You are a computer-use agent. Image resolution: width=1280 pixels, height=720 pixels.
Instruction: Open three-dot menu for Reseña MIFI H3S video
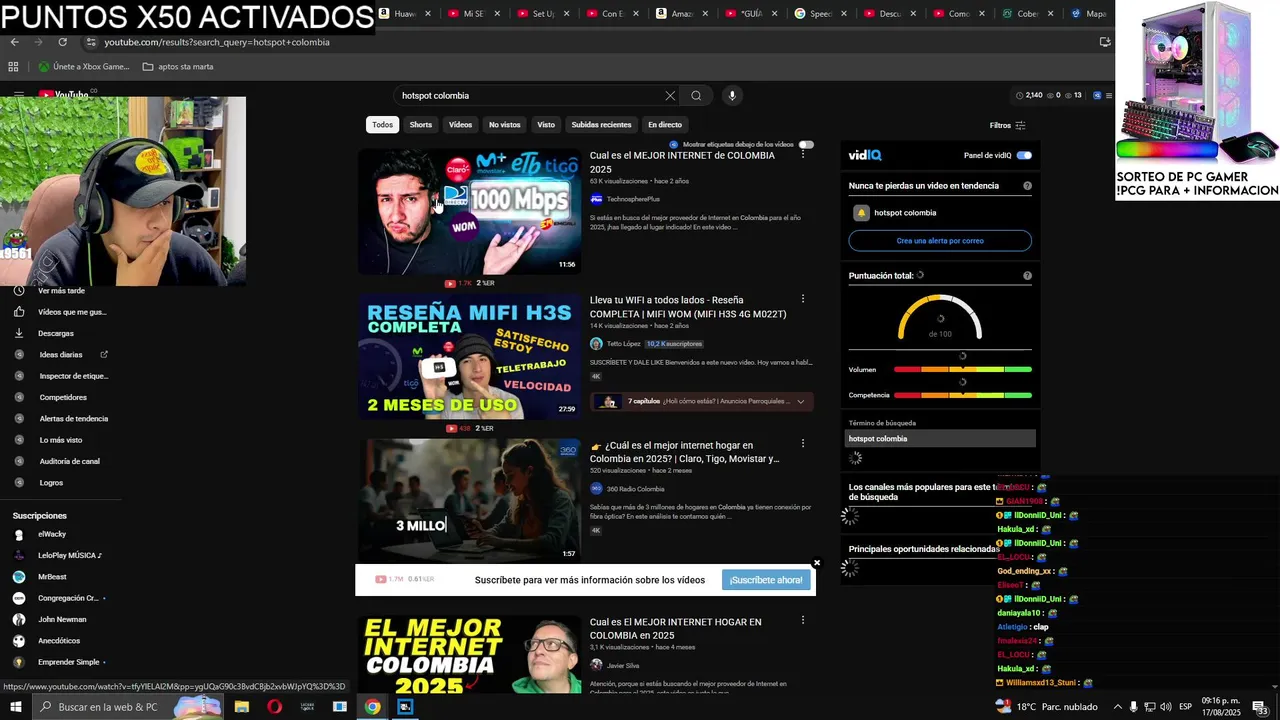802,299
